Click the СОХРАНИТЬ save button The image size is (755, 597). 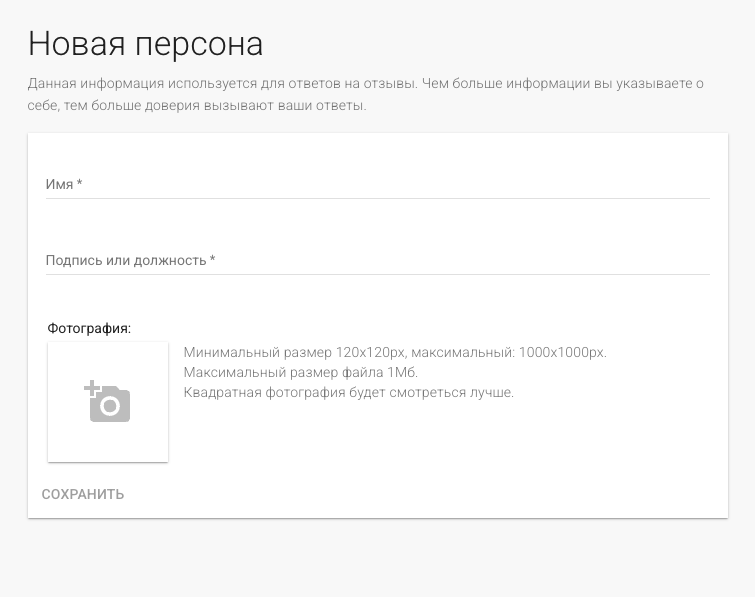pyautogui.click(x=83, y=494)
